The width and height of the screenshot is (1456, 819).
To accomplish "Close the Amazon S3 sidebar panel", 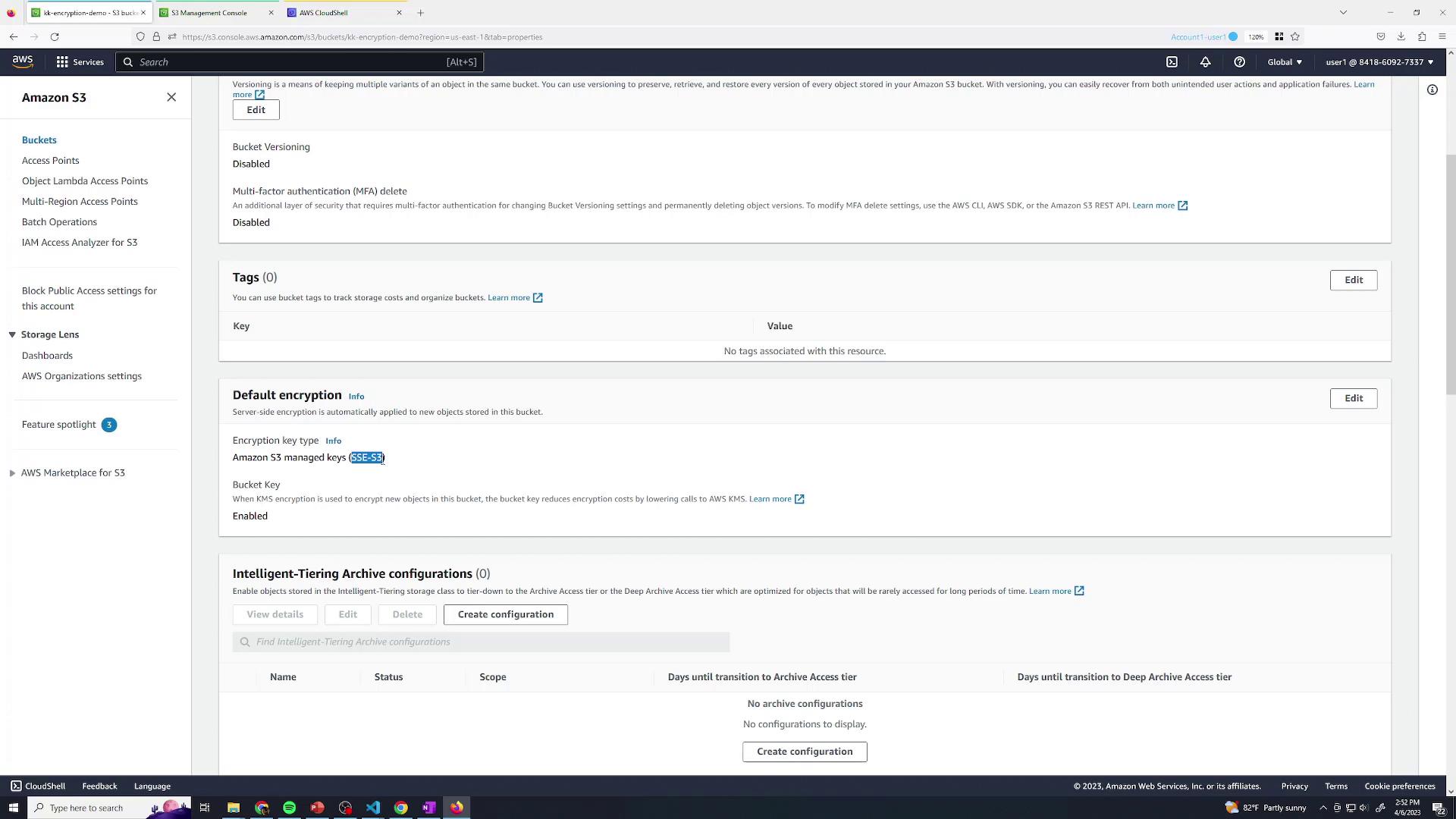I will pyautogui.click(x=171, y=97).
